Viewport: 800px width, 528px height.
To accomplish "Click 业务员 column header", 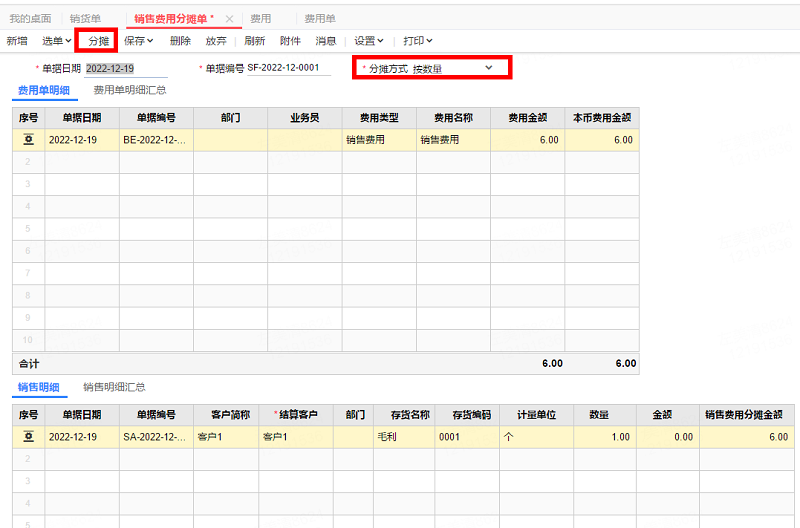I will tap(305, 118).
